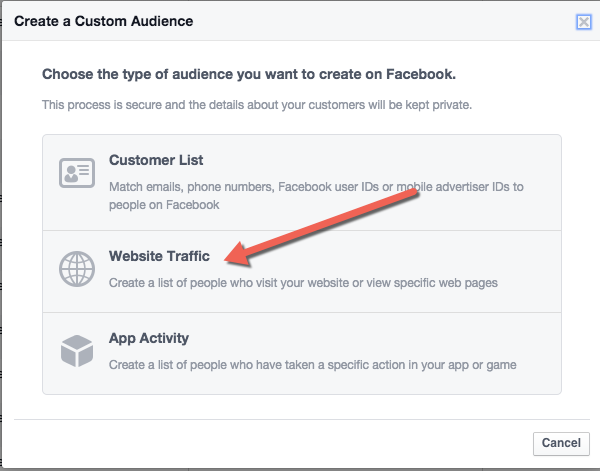Click the 'Create a Custom Audience' dialog title
Image resolution: width=600 pixels, height=471 pixels.
pos(103,21)
